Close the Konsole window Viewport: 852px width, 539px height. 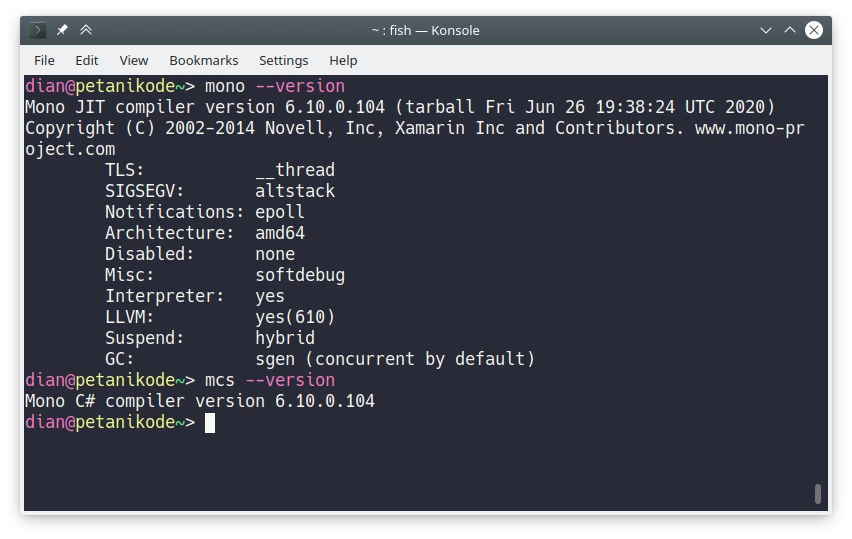pyautogui.click(x=814, y=30)
